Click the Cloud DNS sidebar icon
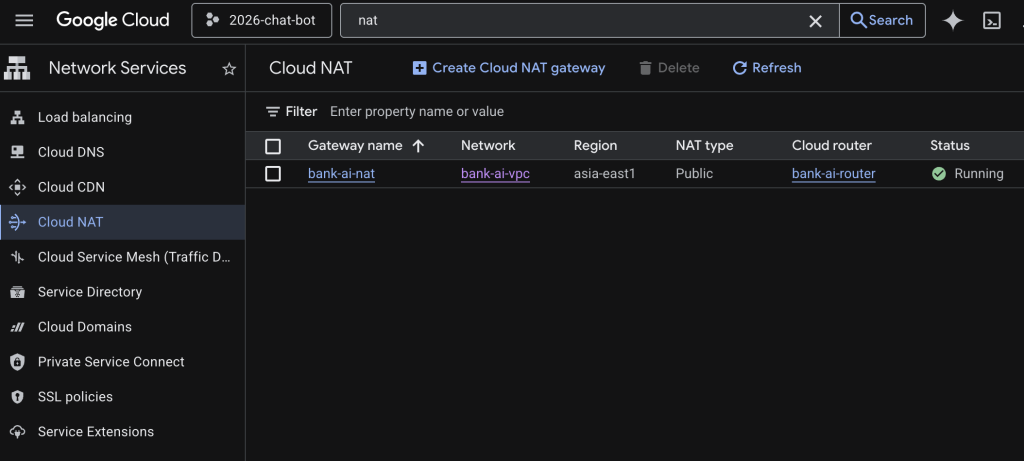Image resolution: width=1024 pixels, height=461 pixels. pyautogui.click(x=18, y=152)
